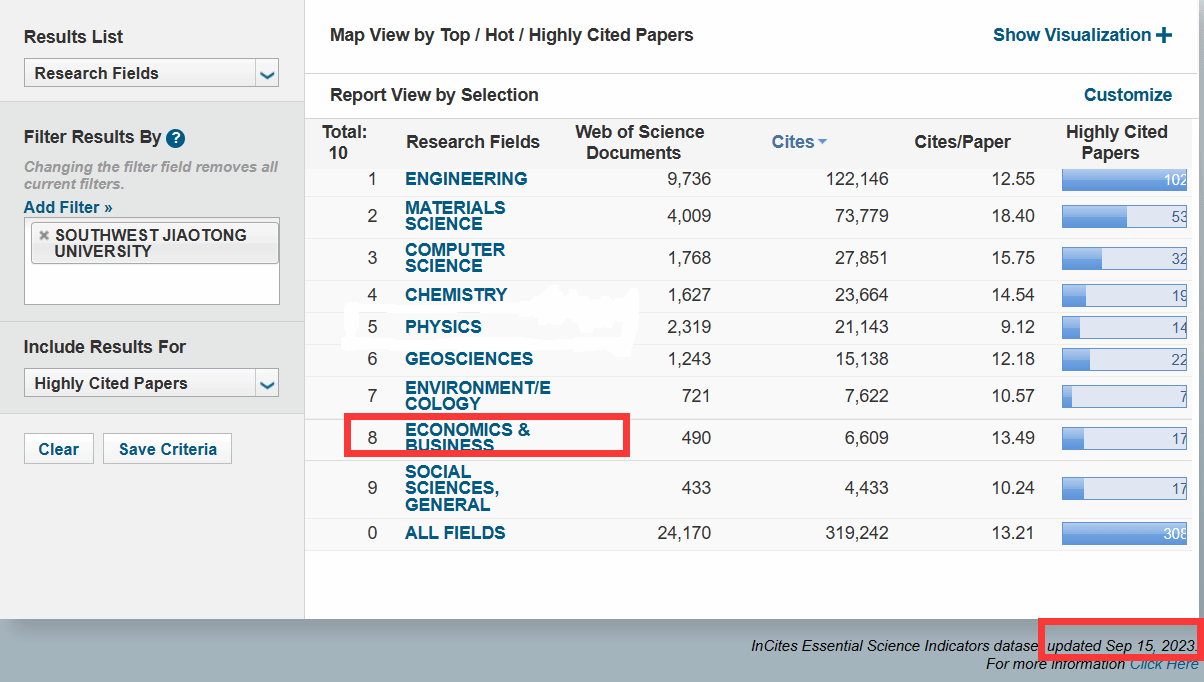
Task: Click the Cites sort arrow
Action: [823, 142]
